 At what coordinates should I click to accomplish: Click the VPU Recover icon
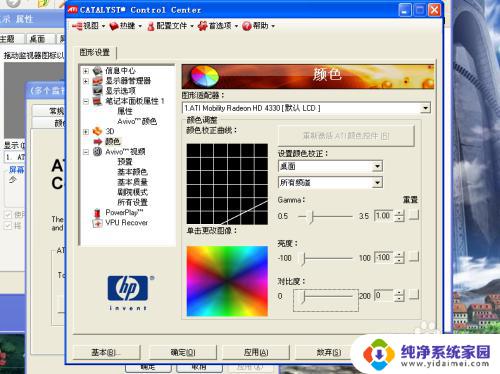(97, 223)
